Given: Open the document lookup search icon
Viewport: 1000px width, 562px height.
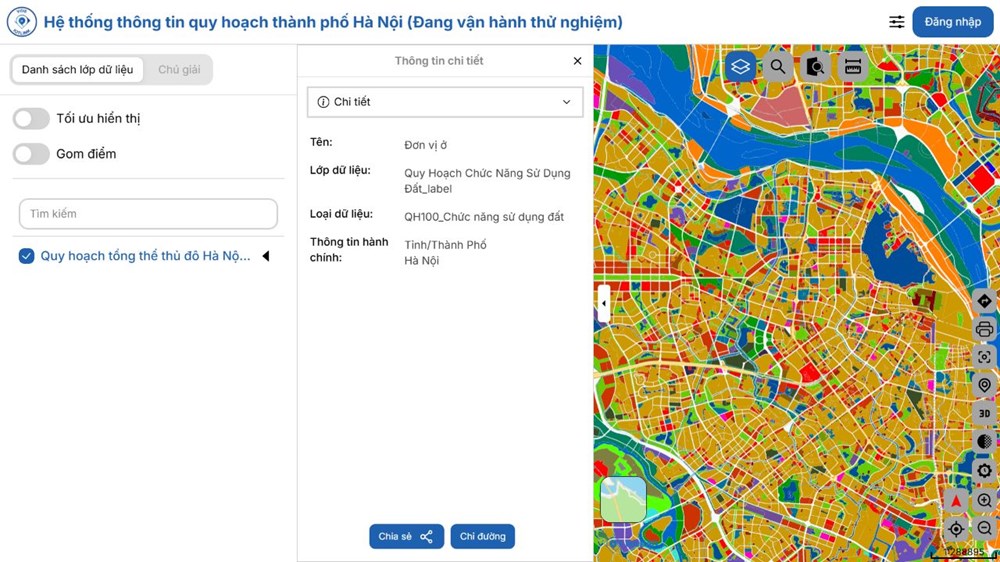Looking at the screenshot, I should point(815,66).
